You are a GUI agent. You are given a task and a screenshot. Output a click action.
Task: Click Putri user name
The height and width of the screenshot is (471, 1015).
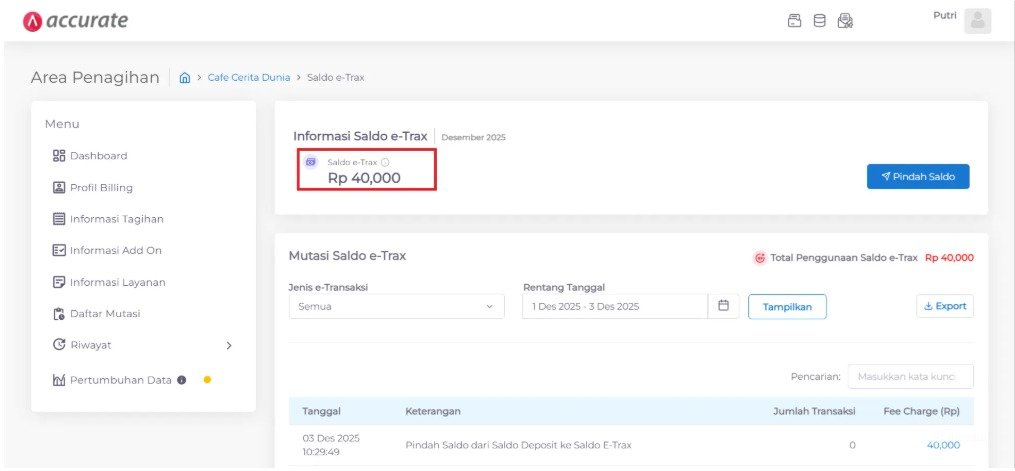point(944,16)
